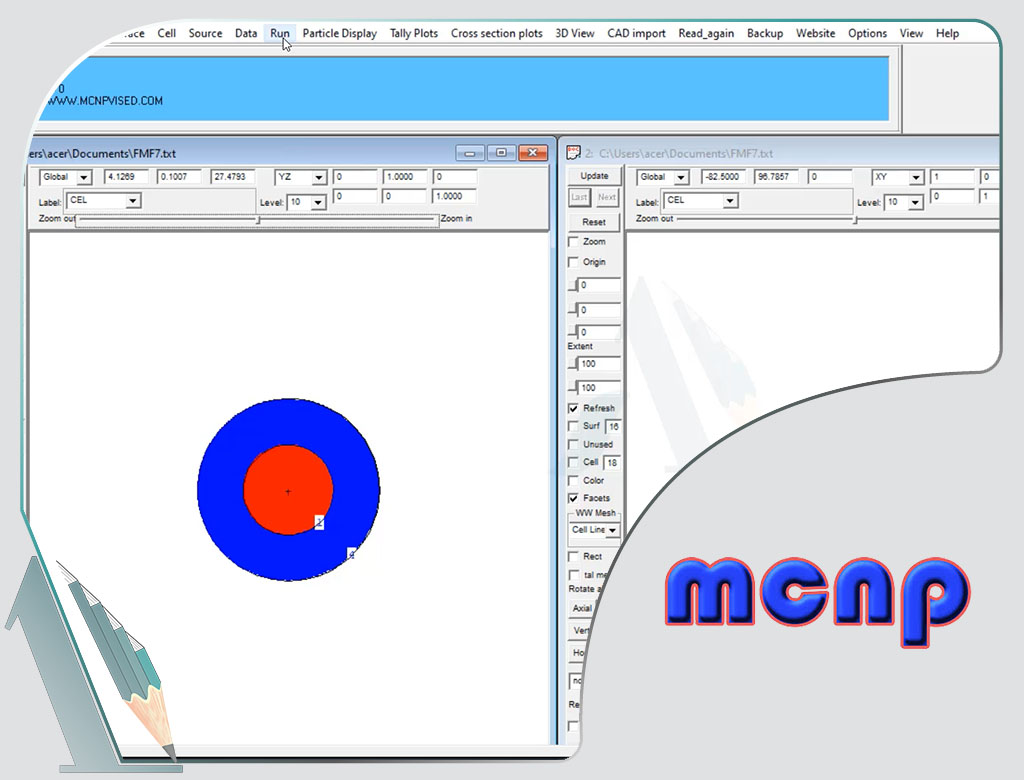Viewport: 1024px width, 780px height.
Task: Open the 3D View menu
Action: point(574,33)
